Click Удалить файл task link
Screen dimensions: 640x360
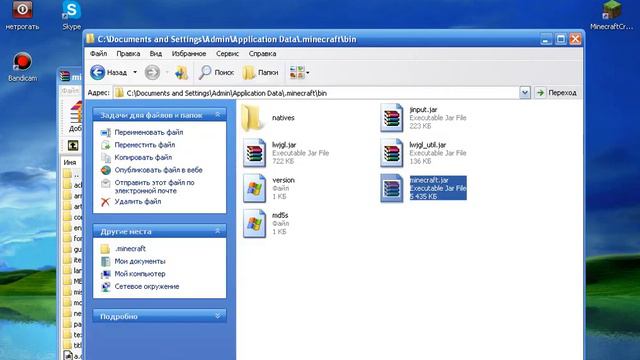[x=138, y=202]
